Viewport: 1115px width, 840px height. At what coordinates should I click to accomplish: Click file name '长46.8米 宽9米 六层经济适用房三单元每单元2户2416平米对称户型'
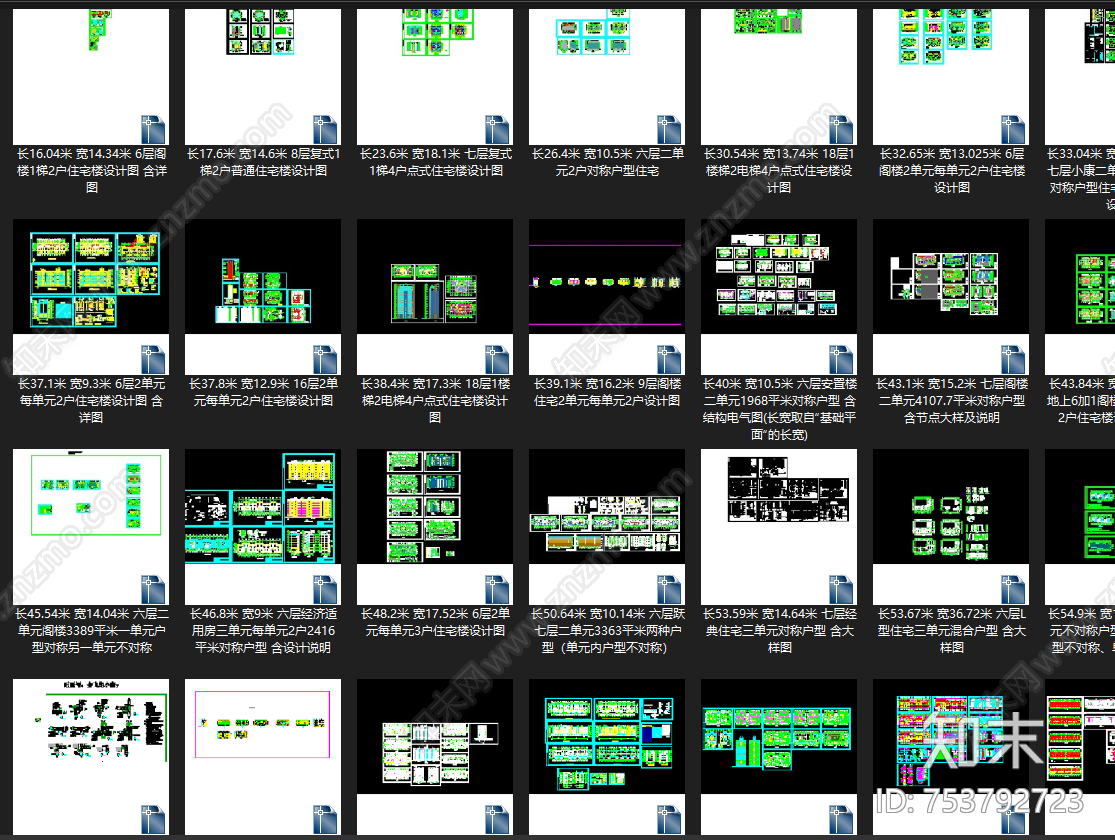click(x=263, y=630)
